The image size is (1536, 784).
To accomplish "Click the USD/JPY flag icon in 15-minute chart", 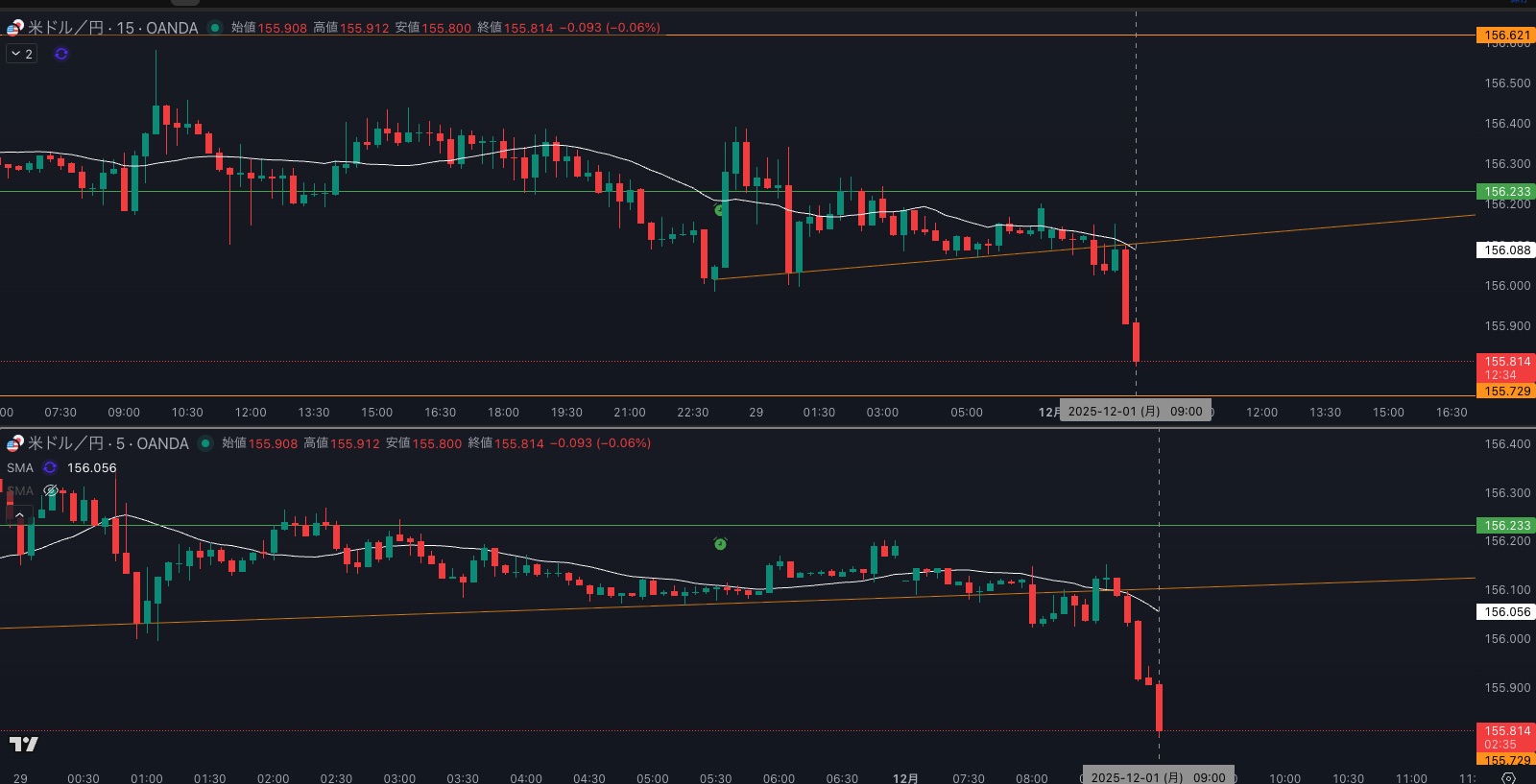I will click(15, 28).
